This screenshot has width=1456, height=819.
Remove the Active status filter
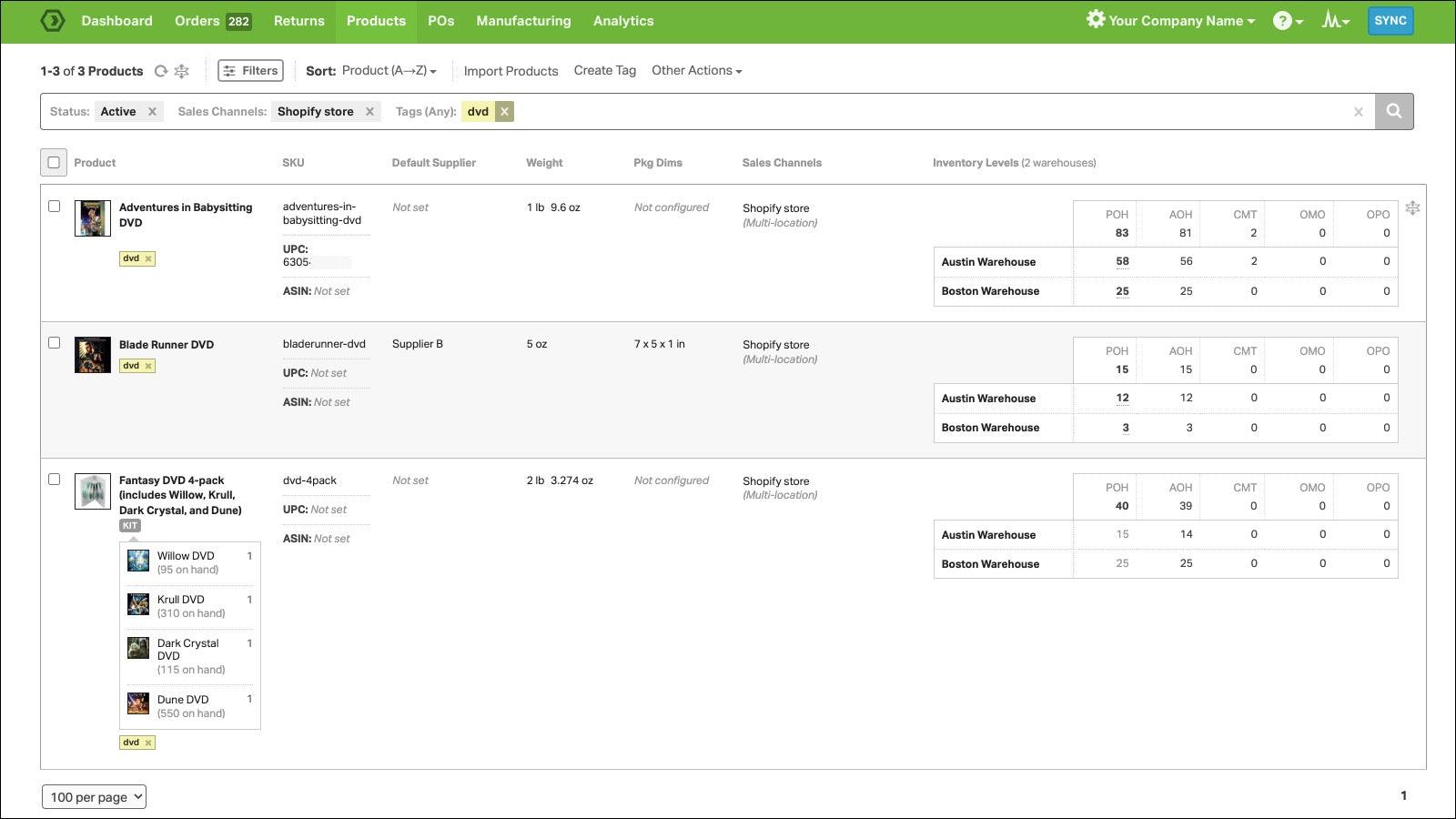point(152,112)
